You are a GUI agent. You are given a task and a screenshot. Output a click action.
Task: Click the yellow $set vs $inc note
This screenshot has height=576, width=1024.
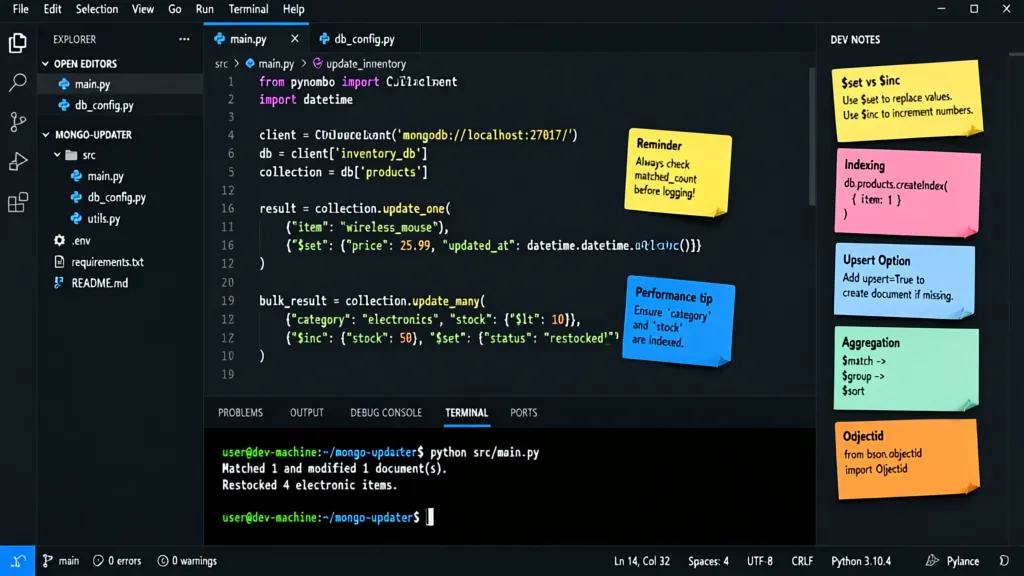(907, 101)
